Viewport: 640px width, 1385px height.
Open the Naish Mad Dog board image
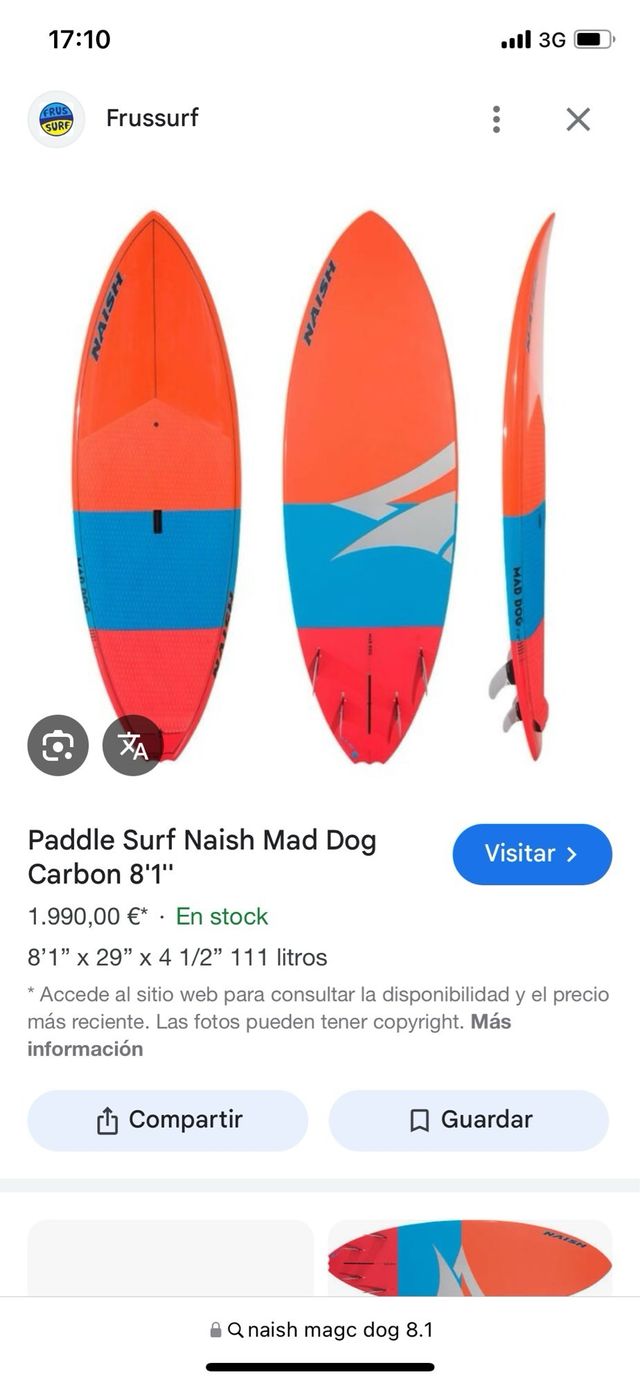click(320, 485)
